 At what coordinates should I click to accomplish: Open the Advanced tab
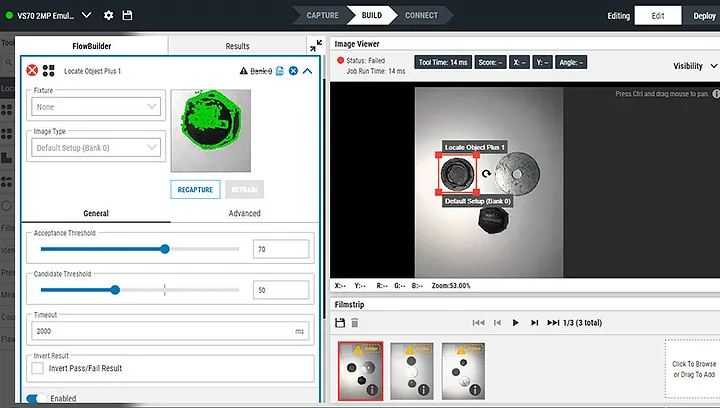point(244,213)
